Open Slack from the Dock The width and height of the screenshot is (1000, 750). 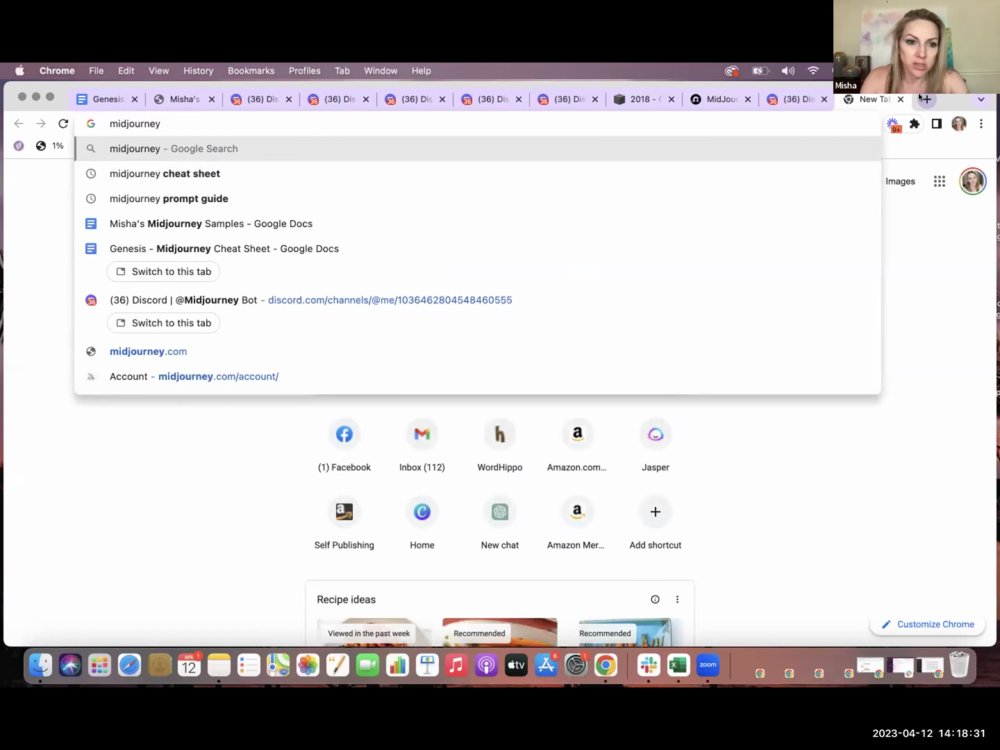(649, 665)
